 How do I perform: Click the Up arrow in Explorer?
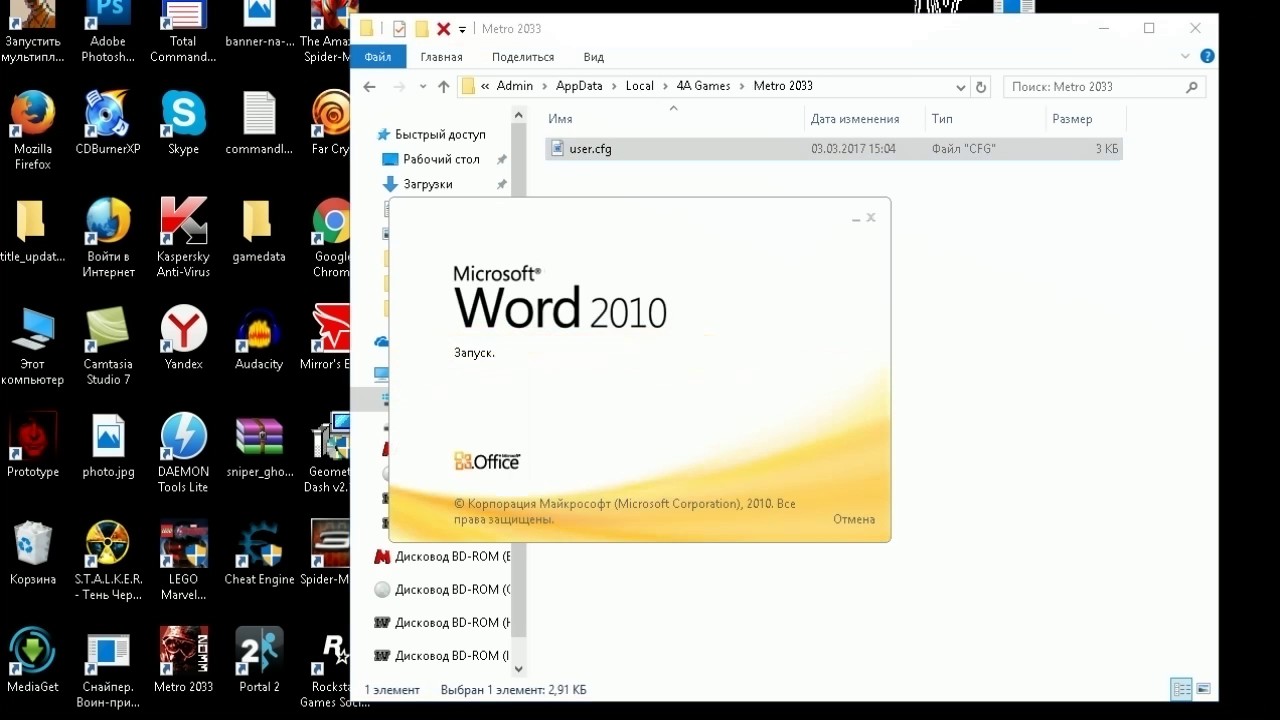coord(444,87)
